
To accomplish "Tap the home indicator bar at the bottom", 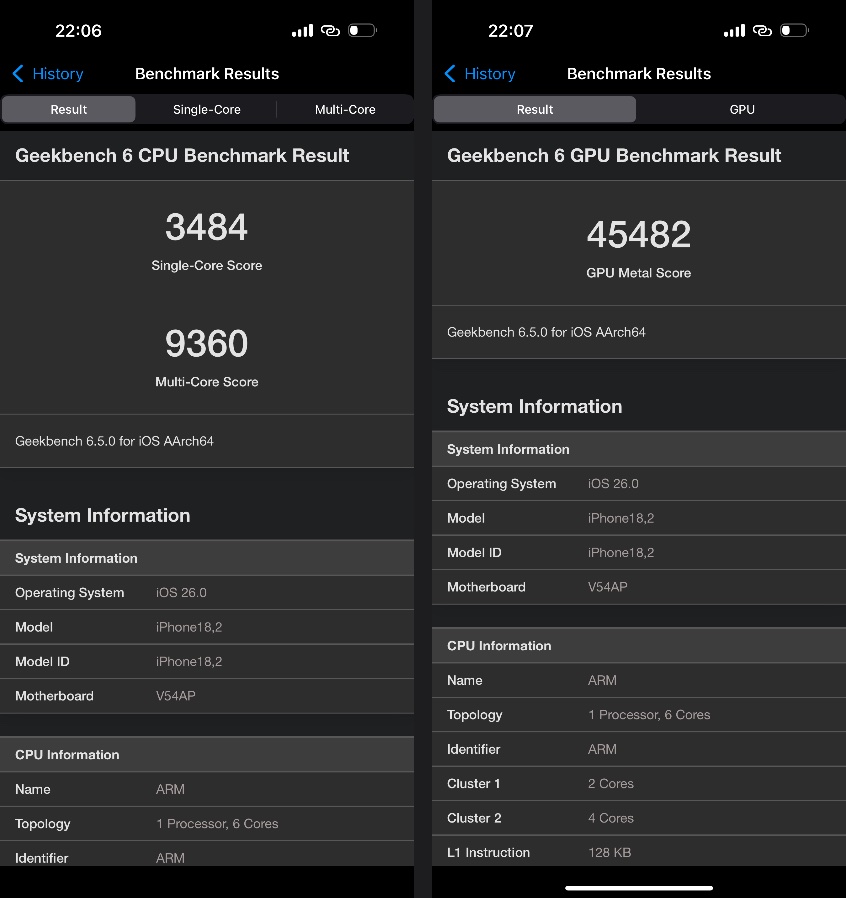I will (638, 887).
